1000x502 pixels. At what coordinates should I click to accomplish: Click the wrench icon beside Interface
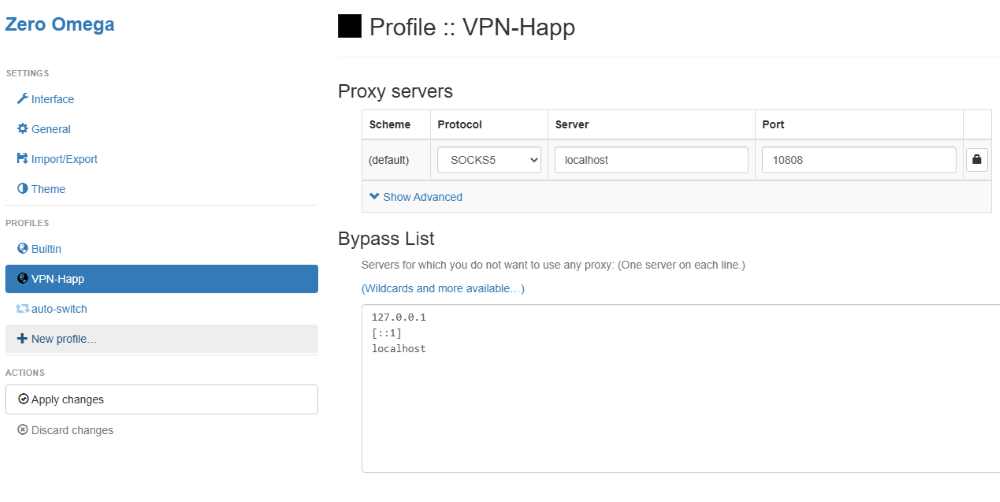coord(23,99)
